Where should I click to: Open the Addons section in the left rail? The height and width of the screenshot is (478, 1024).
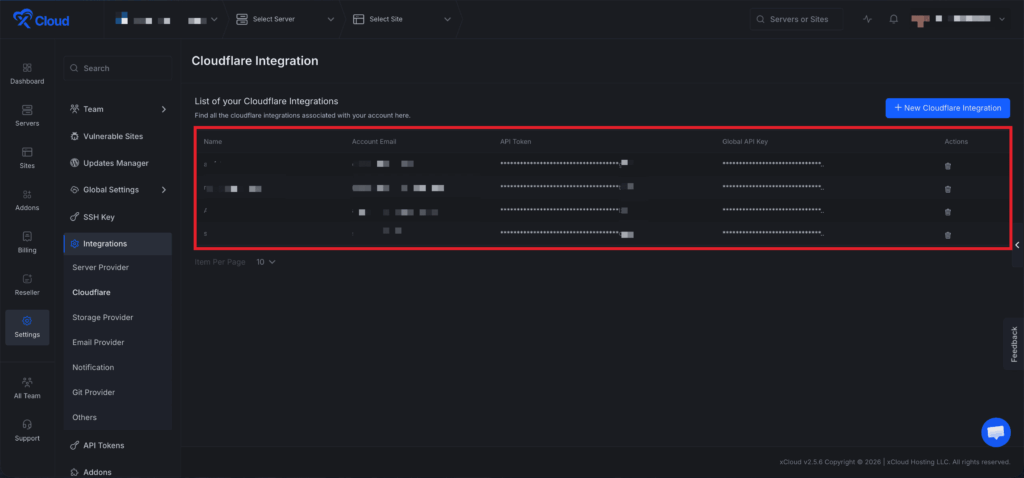[27, 200]
